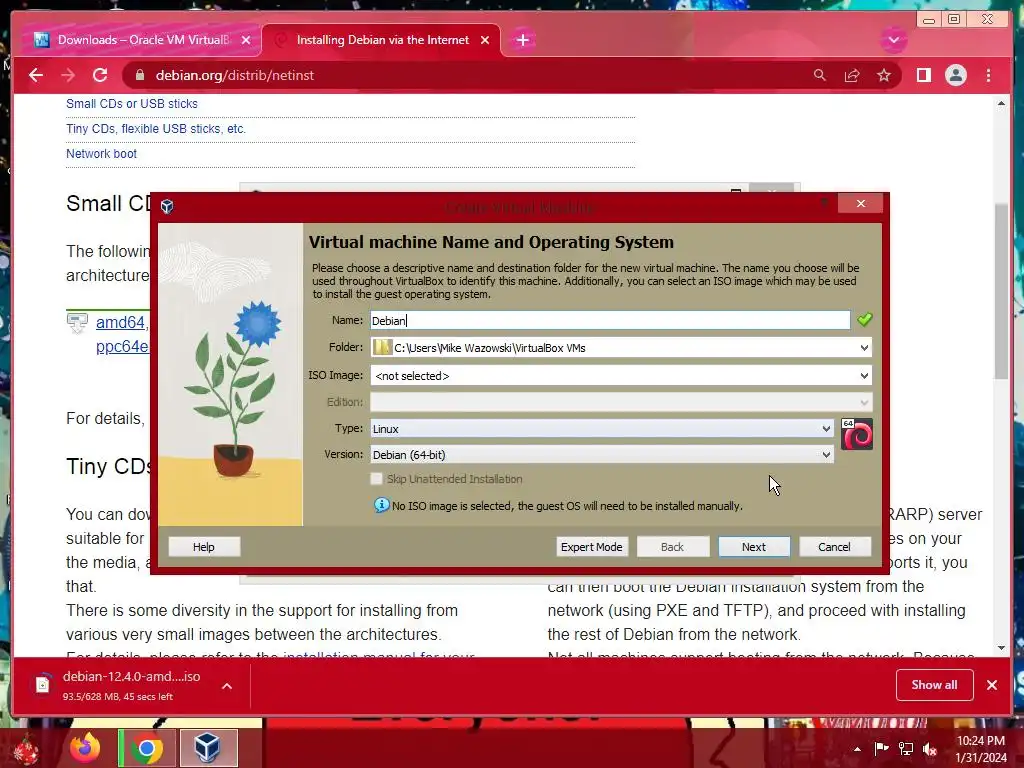Image resolution: width=1024 pixels, height=768 pixels.
Task: Click the vertical page scrollbar thumb
Action: 1002,291
